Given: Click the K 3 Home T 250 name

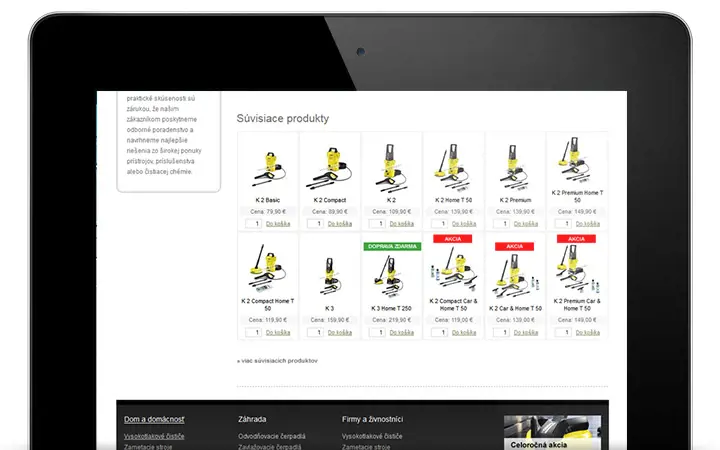Looking at the screenshot, I should click(391, 309).
